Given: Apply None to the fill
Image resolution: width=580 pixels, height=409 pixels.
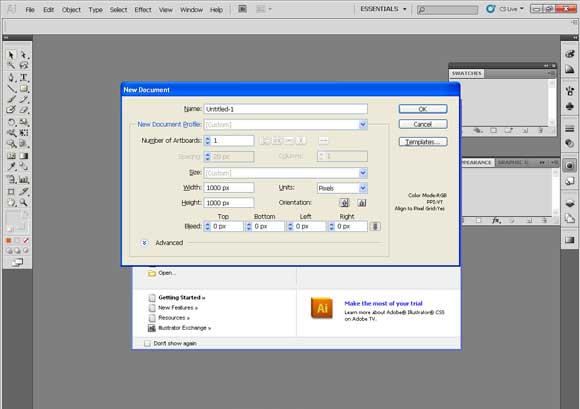Looking at the screenshot, I should (26, 241).
